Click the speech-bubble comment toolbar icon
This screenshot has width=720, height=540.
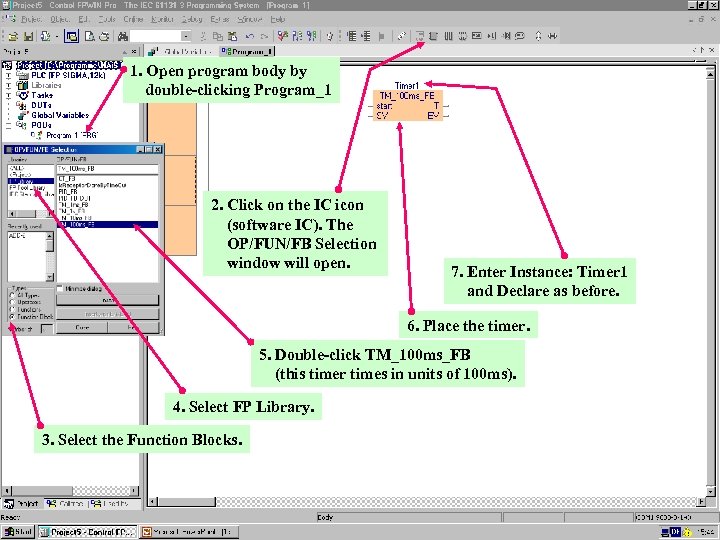click(x=519, y=36)
